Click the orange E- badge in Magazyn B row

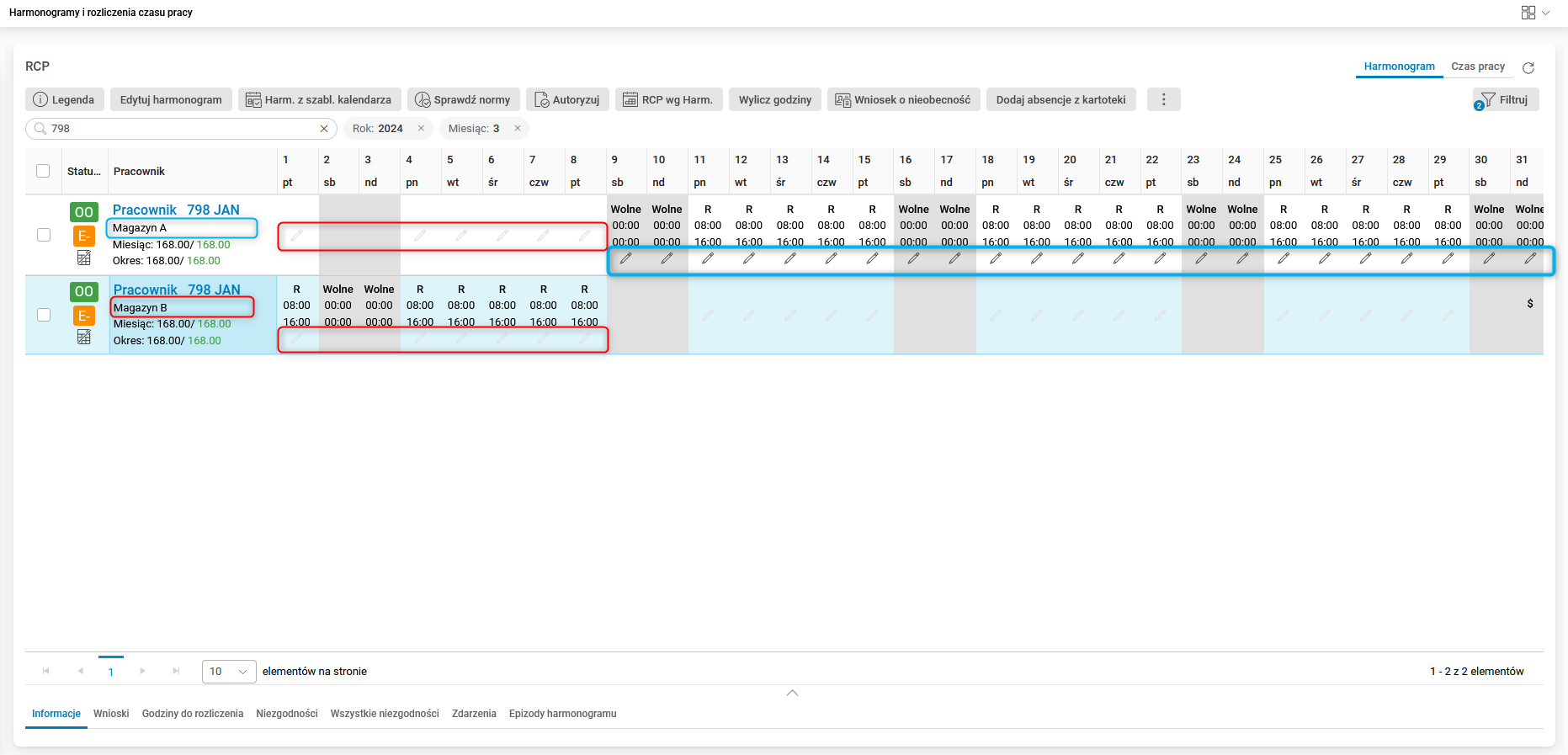coord(84,316)
